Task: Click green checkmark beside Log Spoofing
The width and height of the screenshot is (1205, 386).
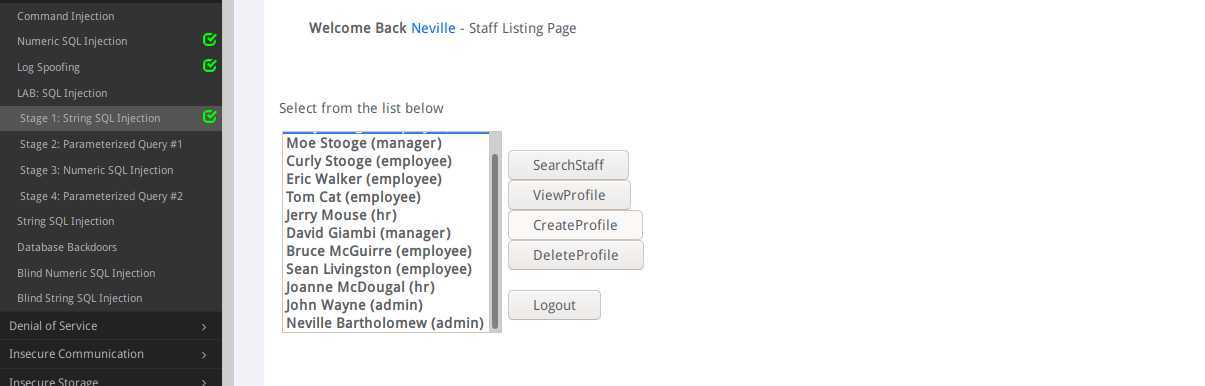Action: (209, 66)
